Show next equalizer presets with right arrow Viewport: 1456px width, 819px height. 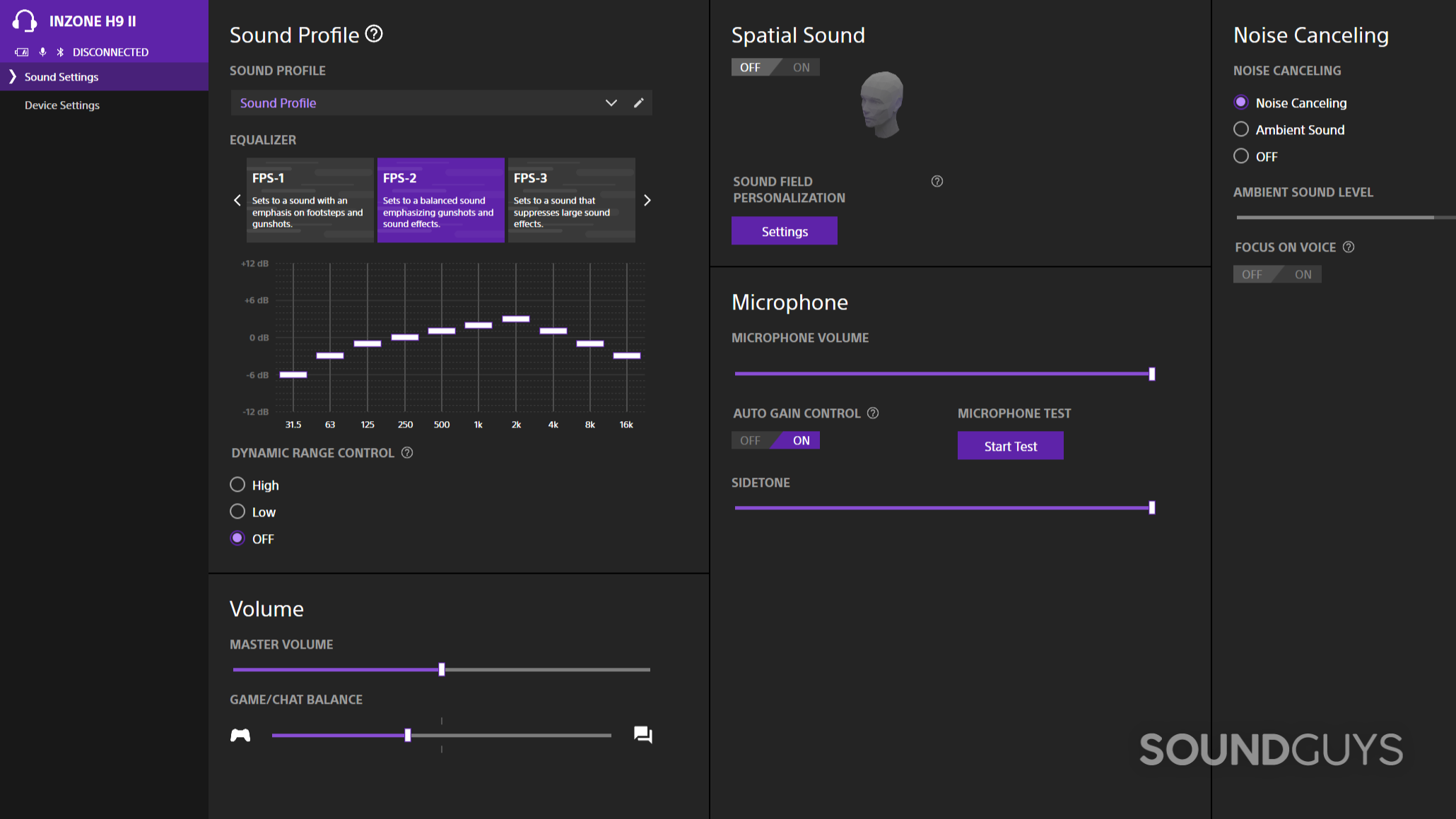647,201
